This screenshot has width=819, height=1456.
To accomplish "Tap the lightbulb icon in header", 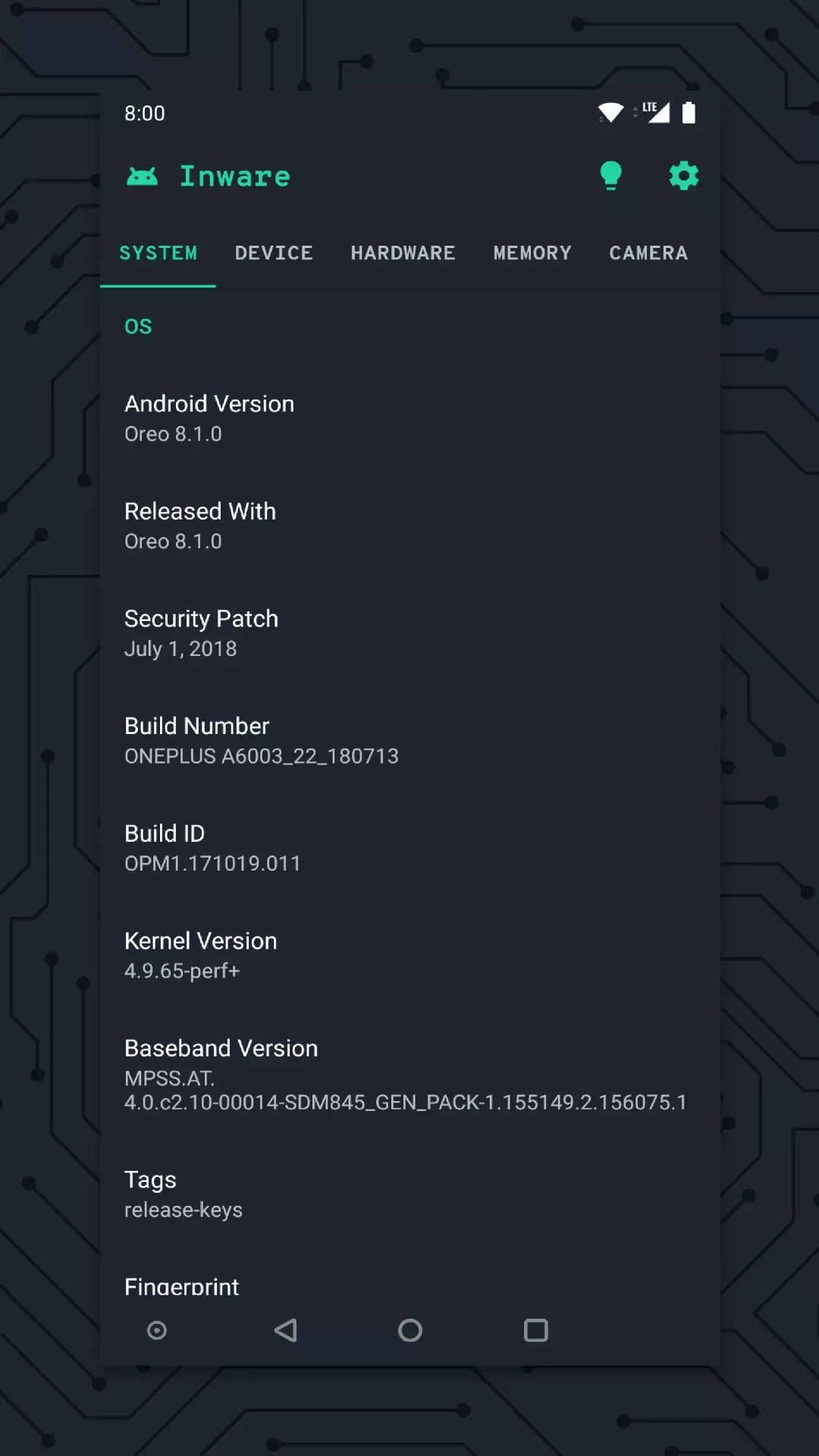I will [610, 176].
